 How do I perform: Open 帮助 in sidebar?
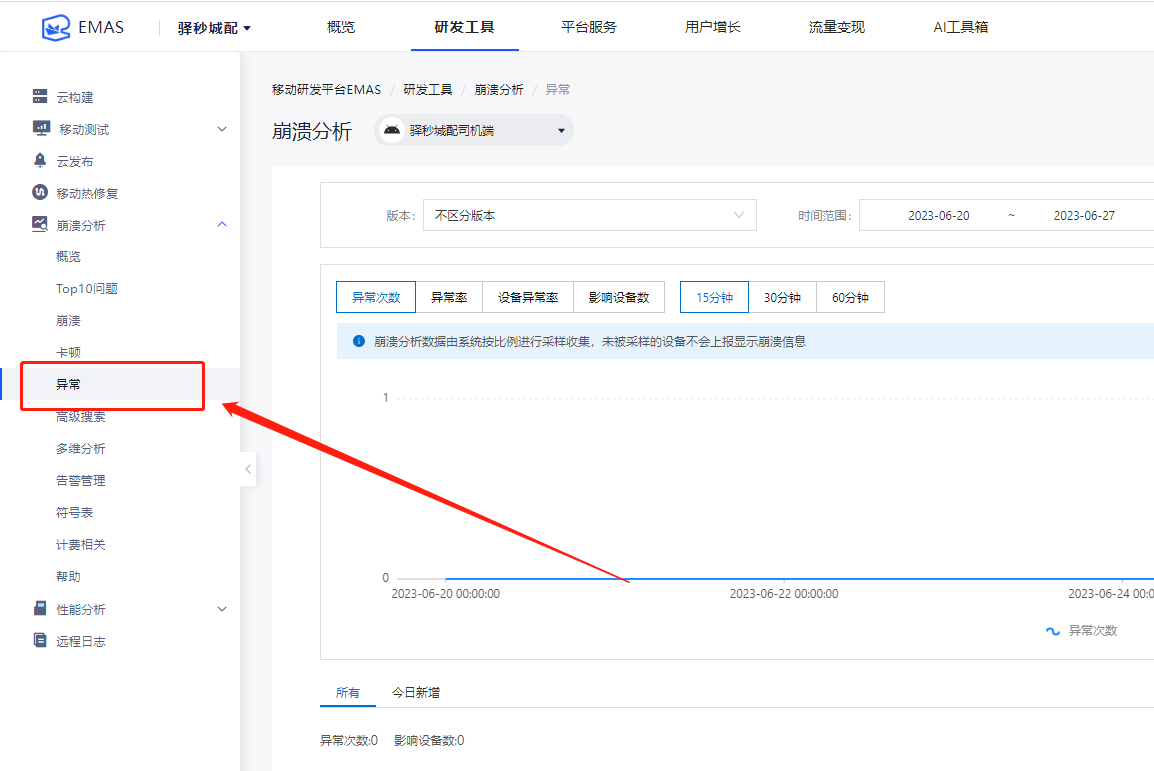68,576
